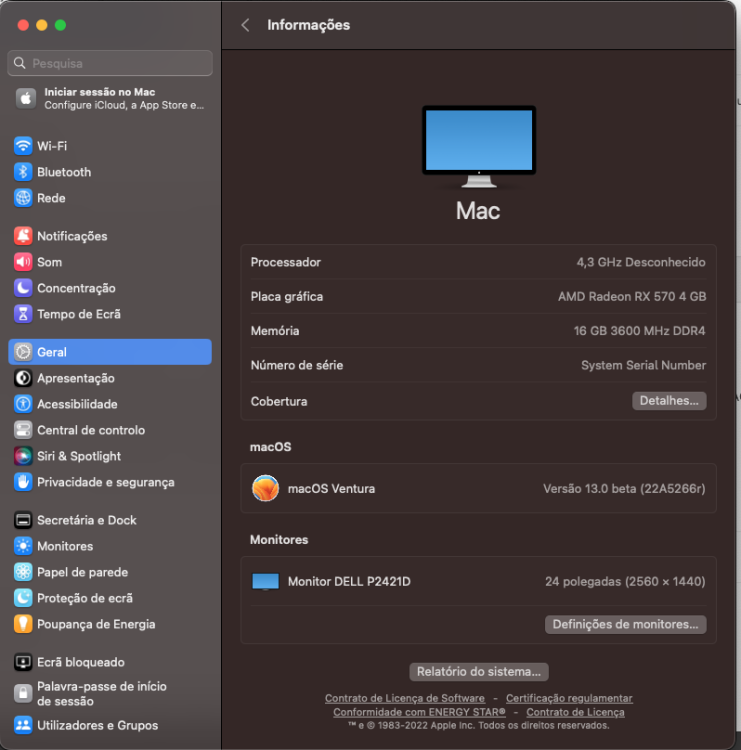The height and width of the screenshot is (750, 741).
Task: Open Papel de parede label
Action: coord(83,572)
